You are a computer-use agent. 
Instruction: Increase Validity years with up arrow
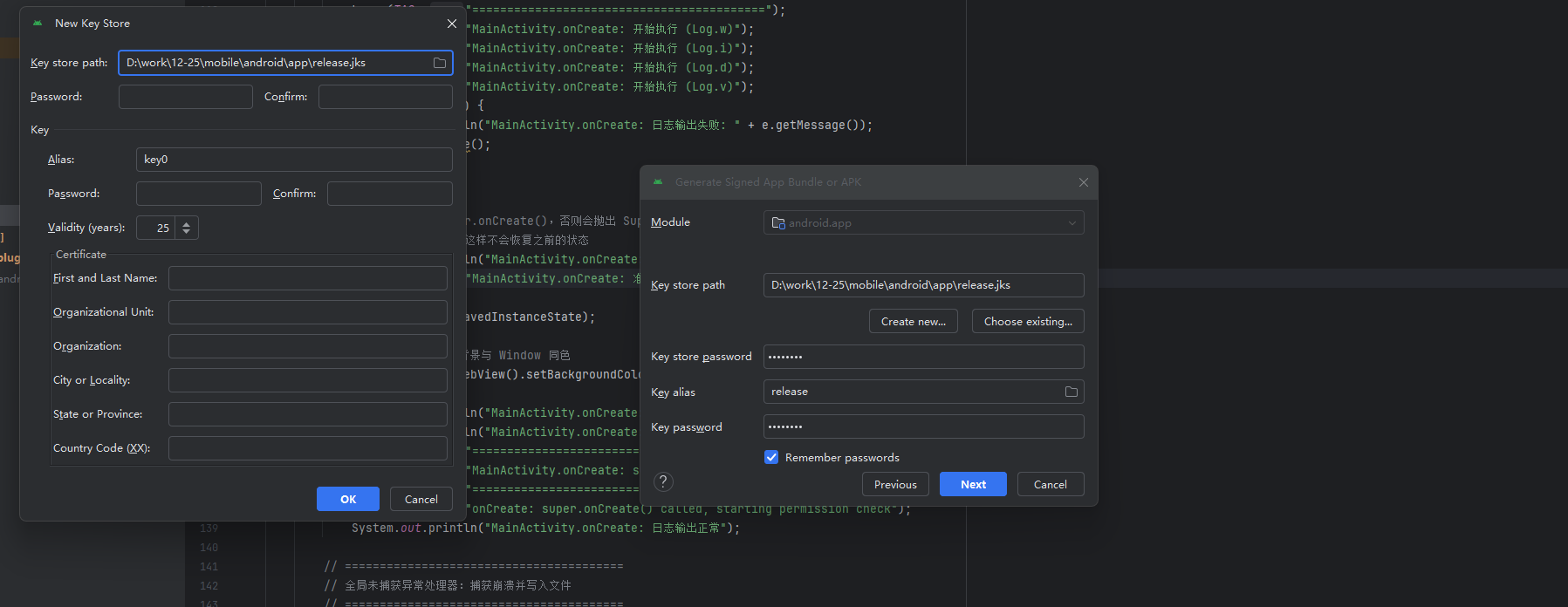(186, 223)
